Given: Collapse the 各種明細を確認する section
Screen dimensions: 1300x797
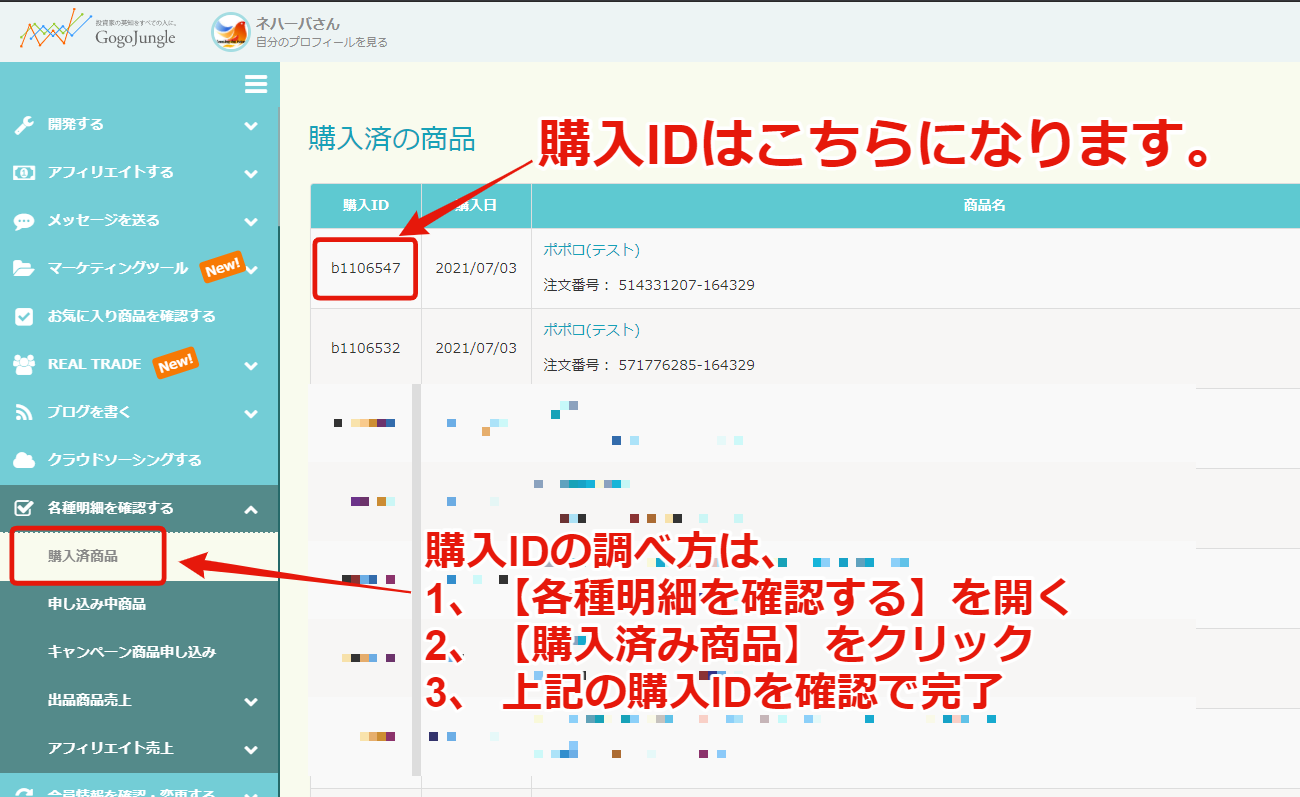Looking at the screenshot, I should click(x=251, y=510).
